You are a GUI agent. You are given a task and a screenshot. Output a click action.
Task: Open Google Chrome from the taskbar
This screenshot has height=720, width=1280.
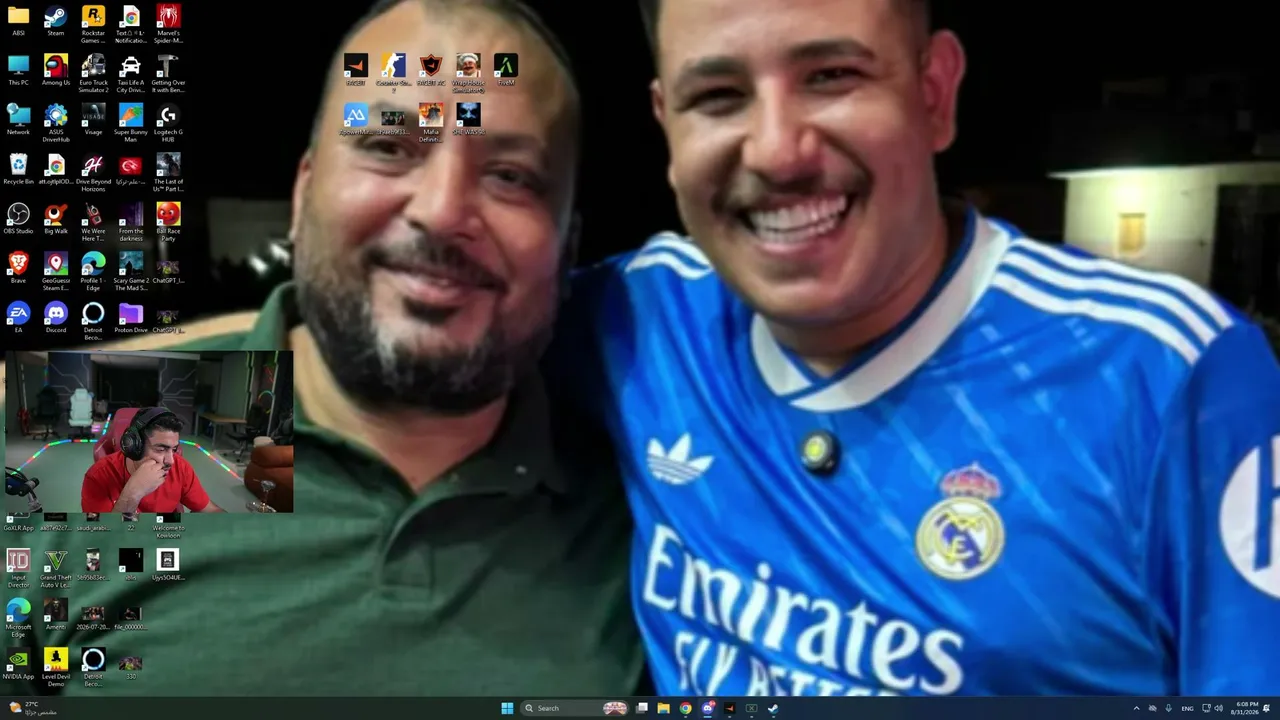(685, 708)
